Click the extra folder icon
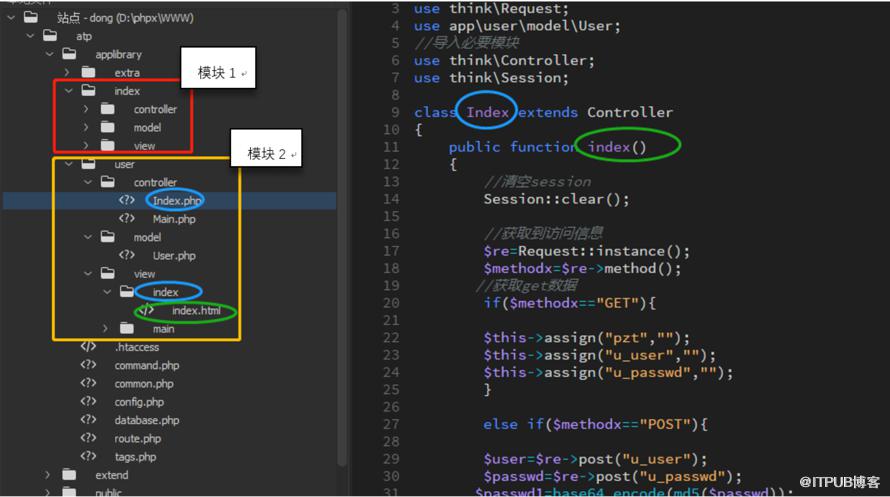 89,72
